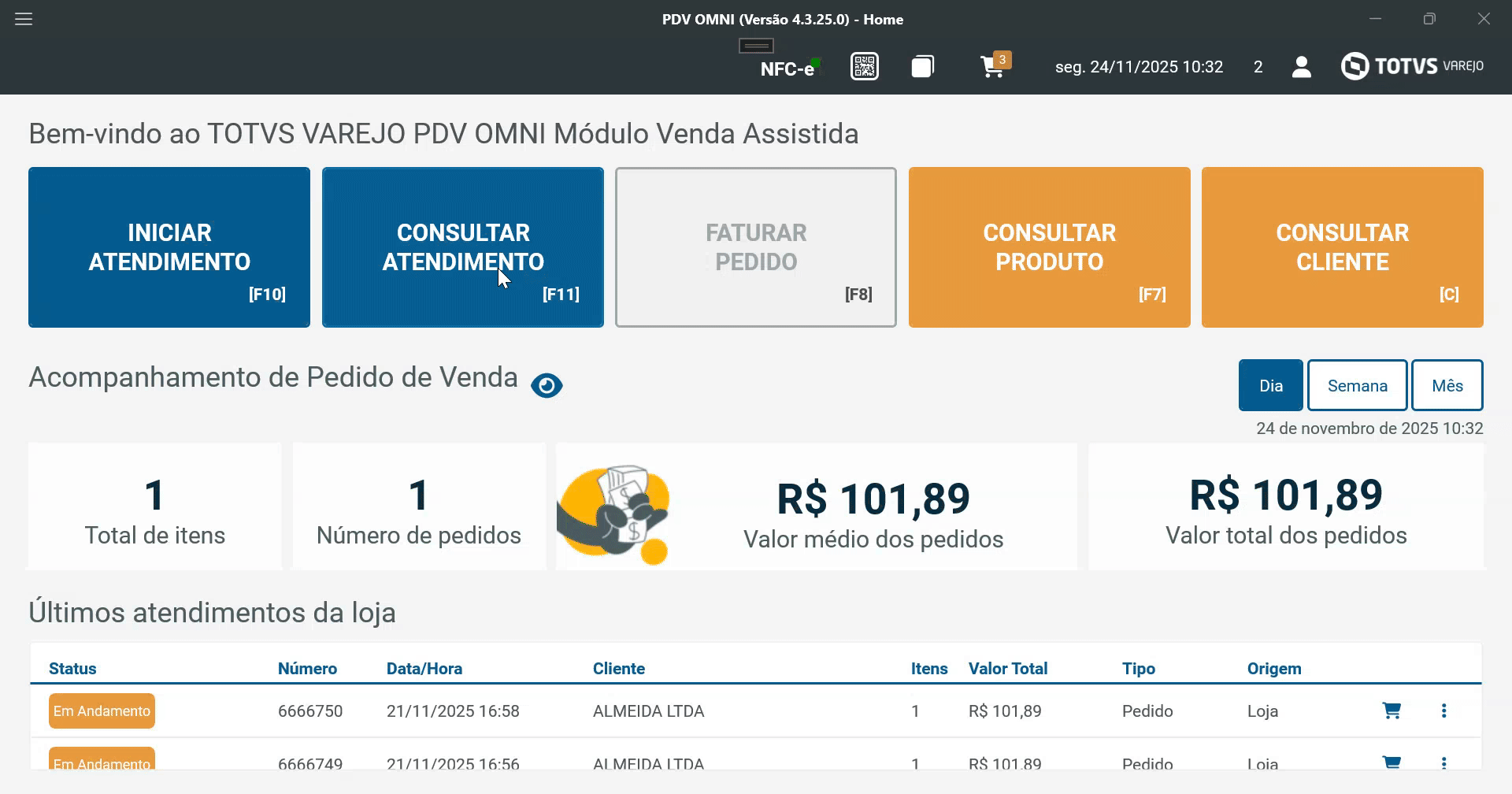Image resolution: width=1512 pixels, height=794 pixels.
Task: Click R$ 101,89 in order 6666750 row
Action: [x=1005, y=711]
